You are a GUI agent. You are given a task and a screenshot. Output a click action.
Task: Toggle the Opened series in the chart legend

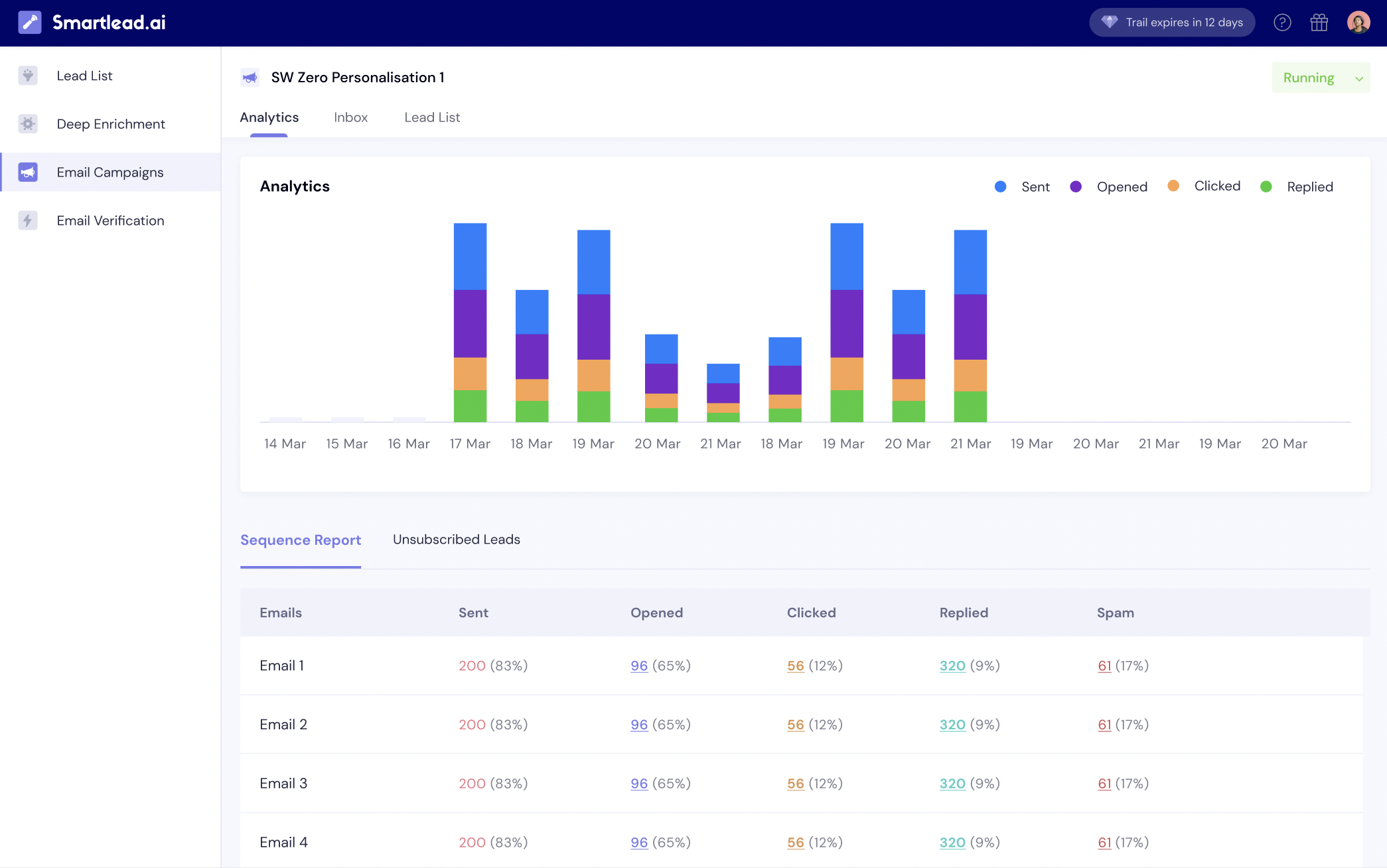coord(1108,186)
